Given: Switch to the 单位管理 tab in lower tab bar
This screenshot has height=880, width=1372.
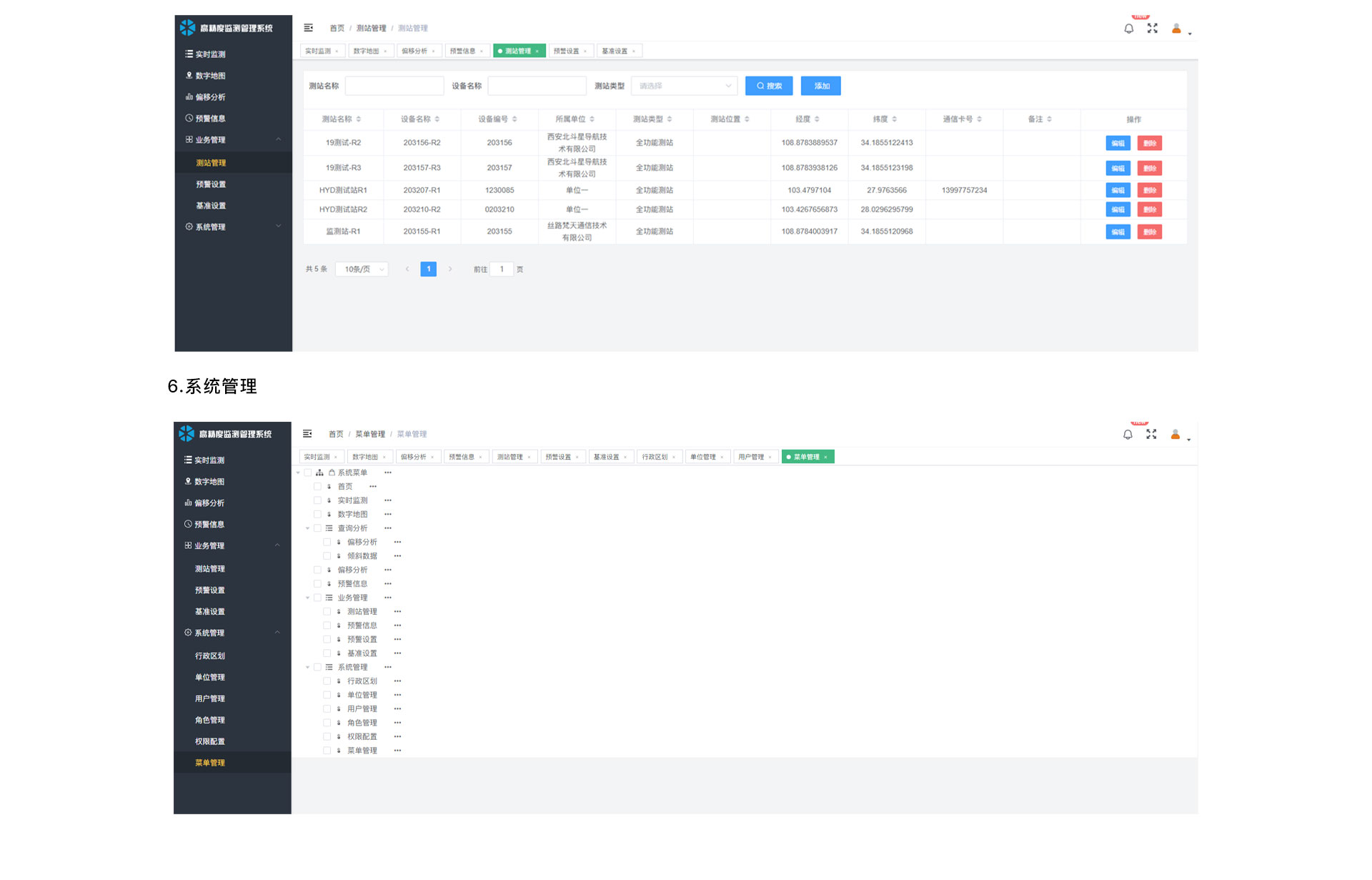Looking at the screenshot, I should pos(702,457).
